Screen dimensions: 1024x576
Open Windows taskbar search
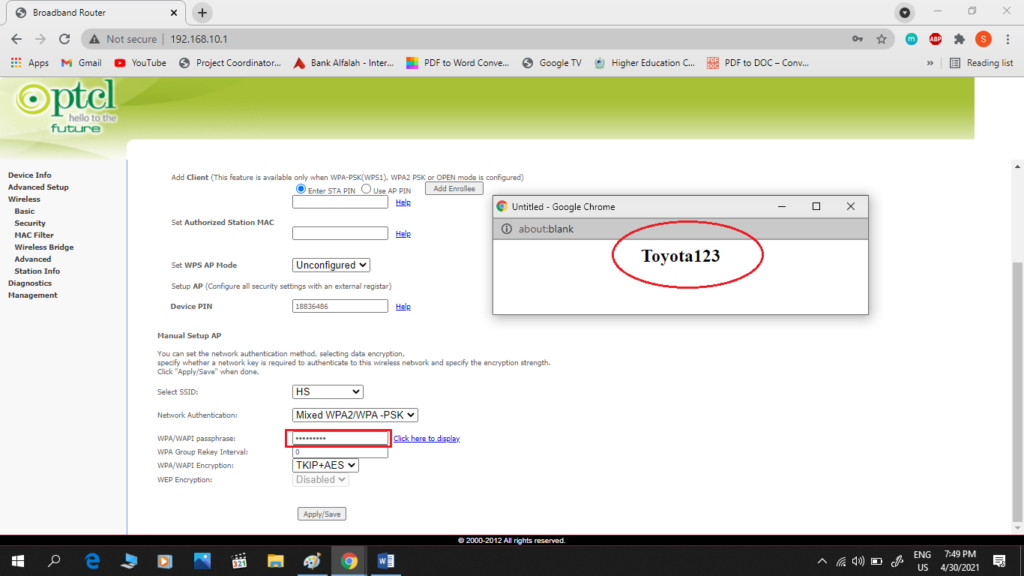pyautogui.click(x=54, y=561)
